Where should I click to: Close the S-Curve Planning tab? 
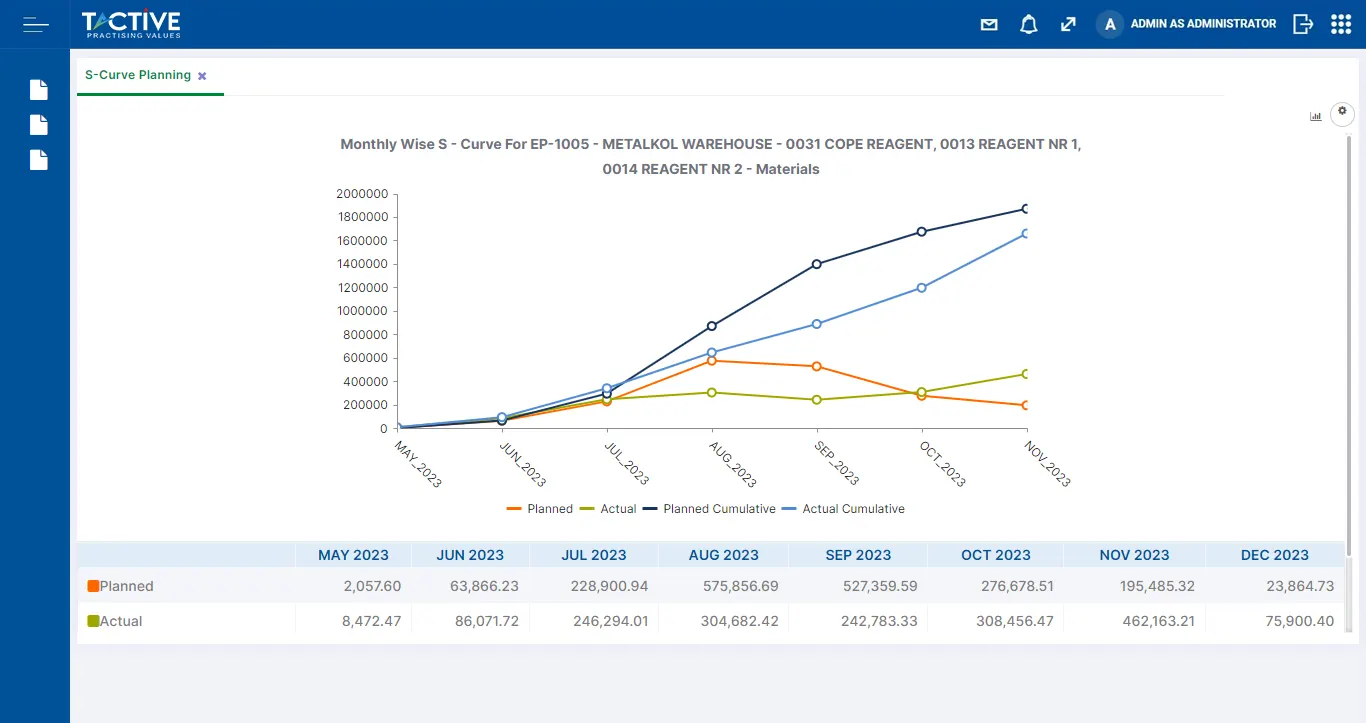(x=202, y=76)
